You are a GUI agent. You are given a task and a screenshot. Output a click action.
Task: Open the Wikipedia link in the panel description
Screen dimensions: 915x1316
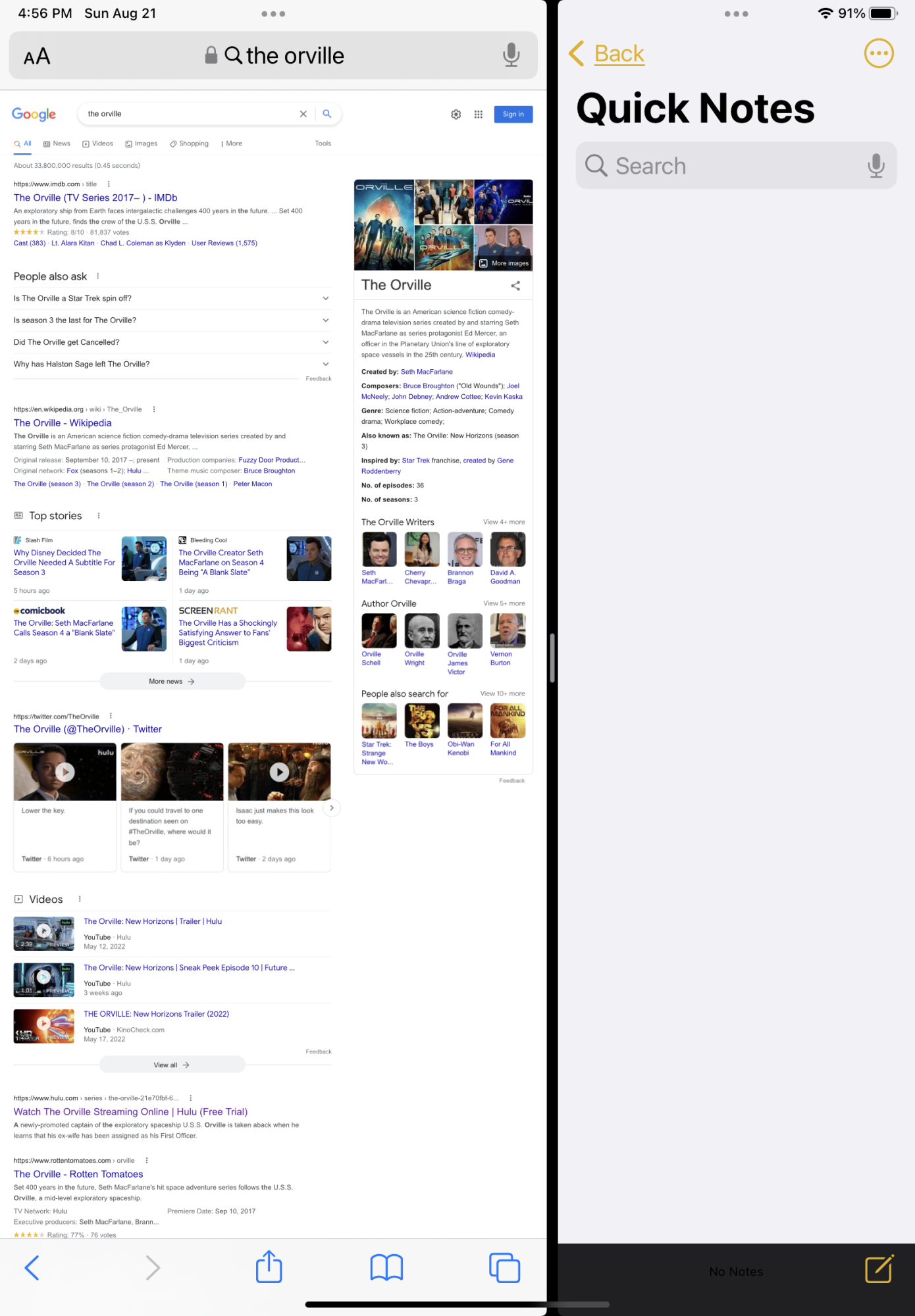pos(481,355)
